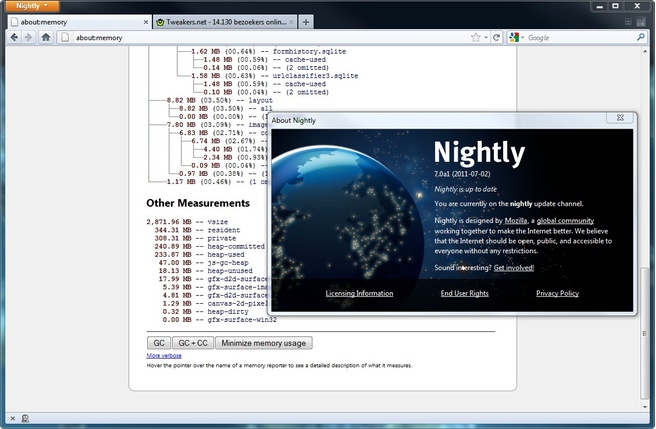Open the orange Nightly application menu

click(x=32, y=6)
